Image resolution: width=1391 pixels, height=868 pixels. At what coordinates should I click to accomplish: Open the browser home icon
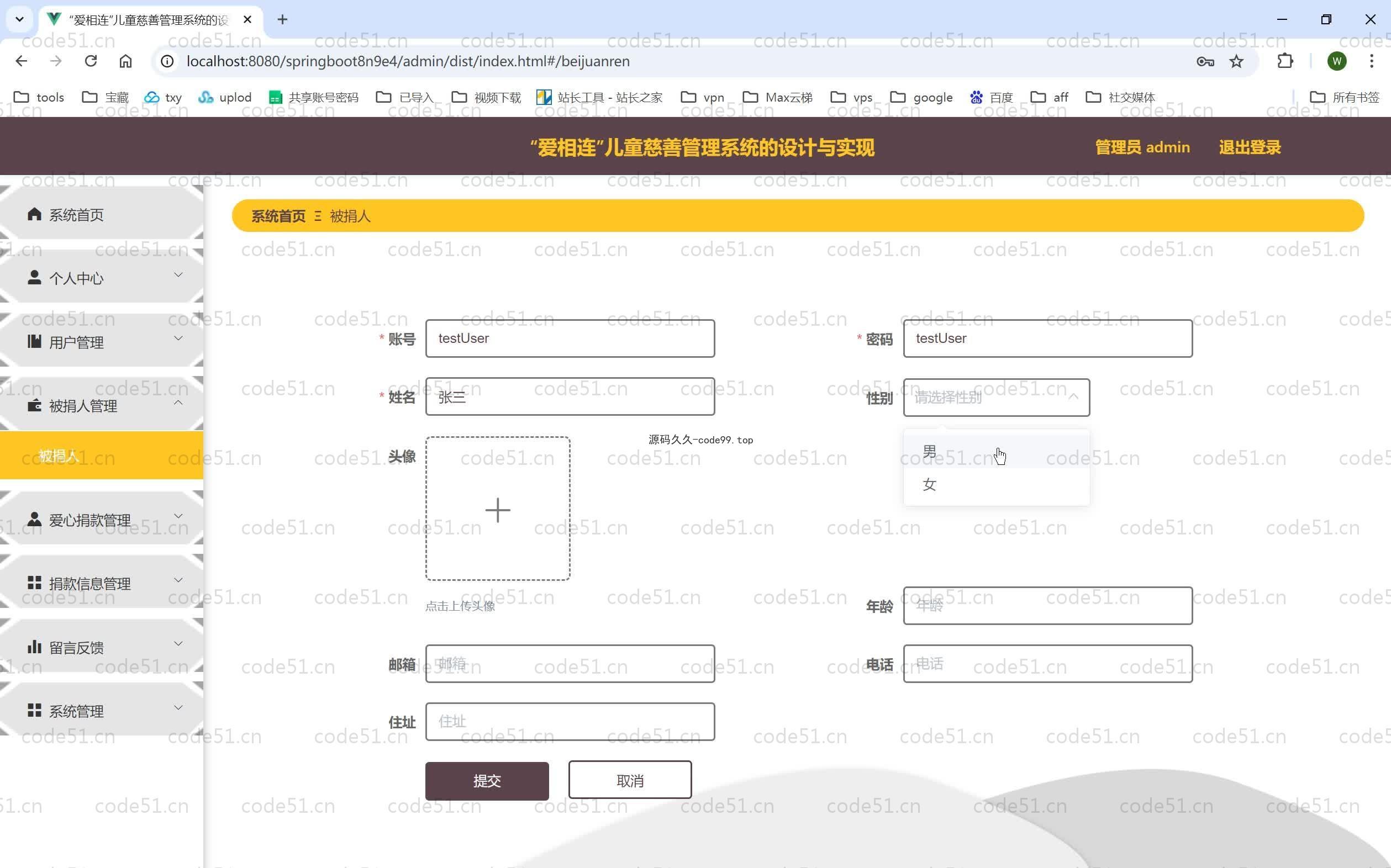coord(126,61)
